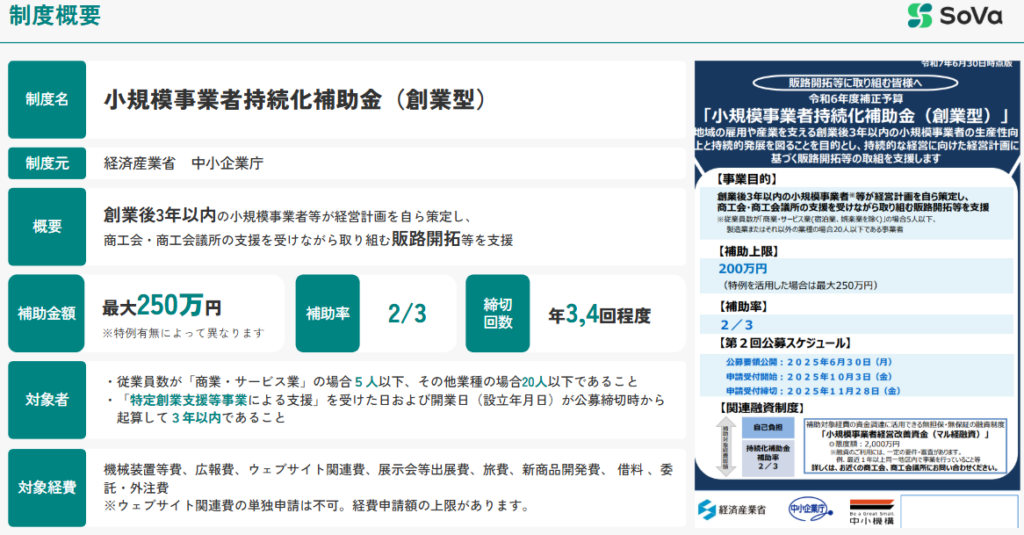The width and height of the screenshot is (1024, 535).
Task: Click the 自己負担 box in the flyer diagram
Action: tap(766, 427)
